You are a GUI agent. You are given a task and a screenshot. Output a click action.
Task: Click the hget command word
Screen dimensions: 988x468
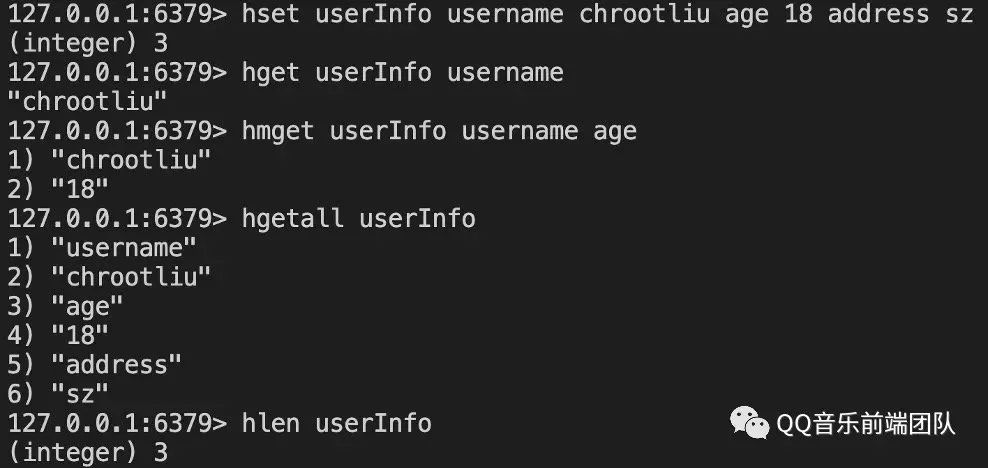pos(271,72)
